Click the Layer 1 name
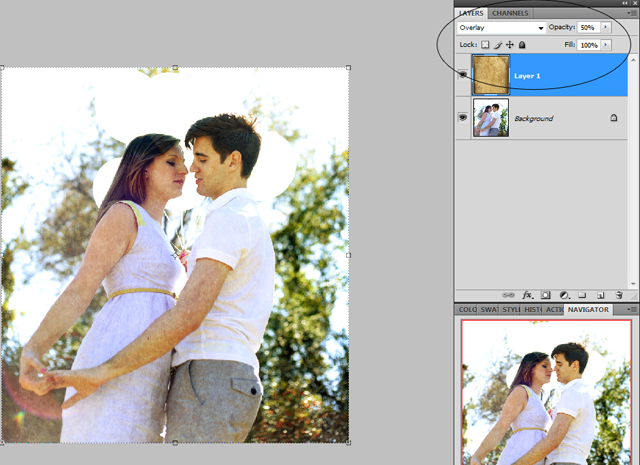Image resolution: width=640 pixels, height=465 pixels. [527, 76]
